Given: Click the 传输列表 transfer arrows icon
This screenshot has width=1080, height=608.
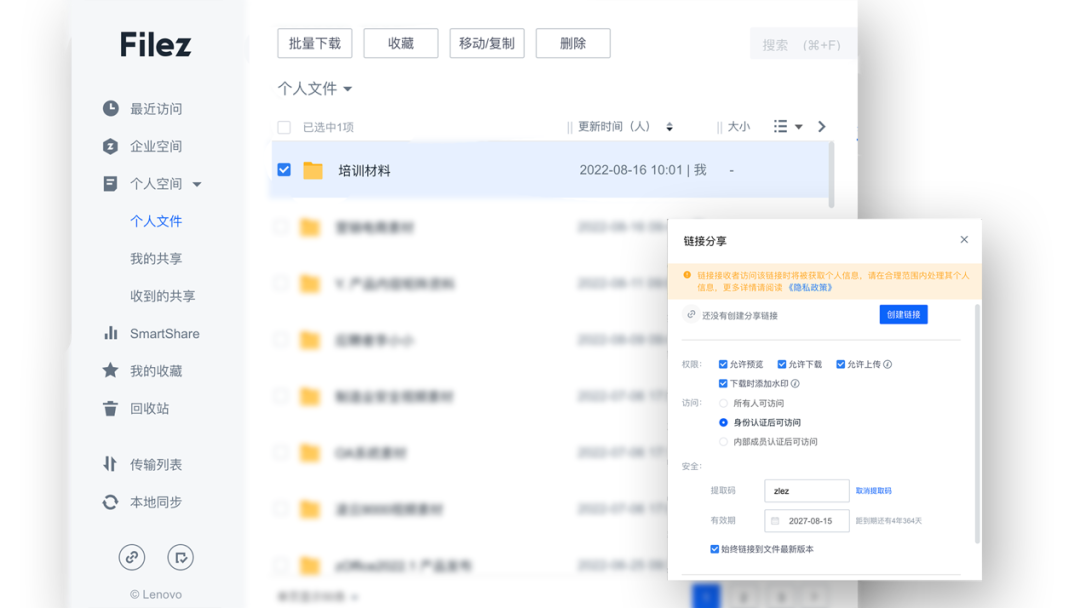Looking at the screenshot, I should click(110, 464).
